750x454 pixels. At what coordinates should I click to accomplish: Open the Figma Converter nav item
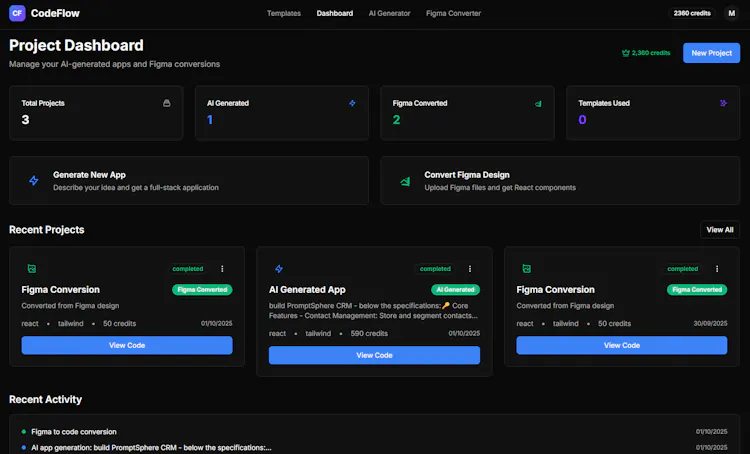coord(453,13)
